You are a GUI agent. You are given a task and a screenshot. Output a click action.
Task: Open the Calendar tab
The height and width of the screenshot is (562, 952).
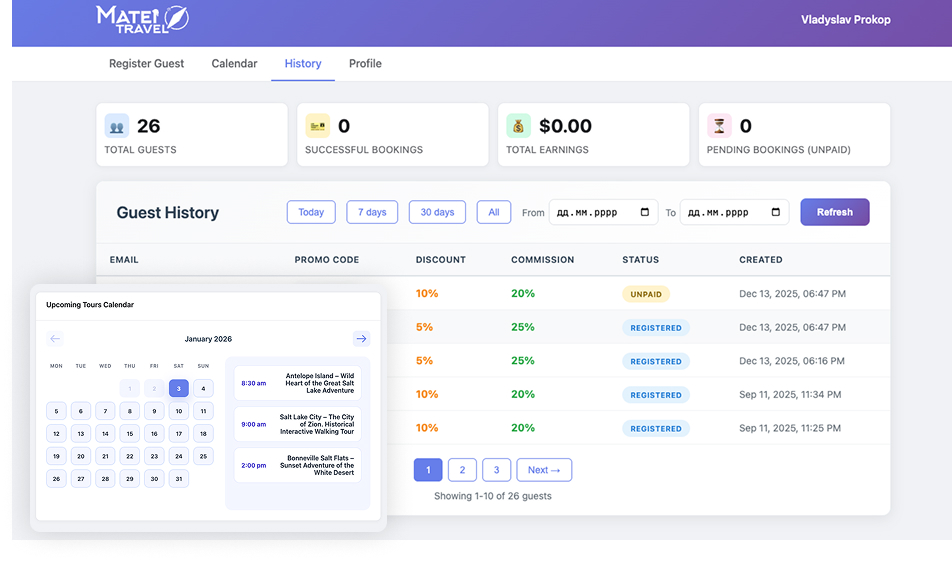coord(234,64)
